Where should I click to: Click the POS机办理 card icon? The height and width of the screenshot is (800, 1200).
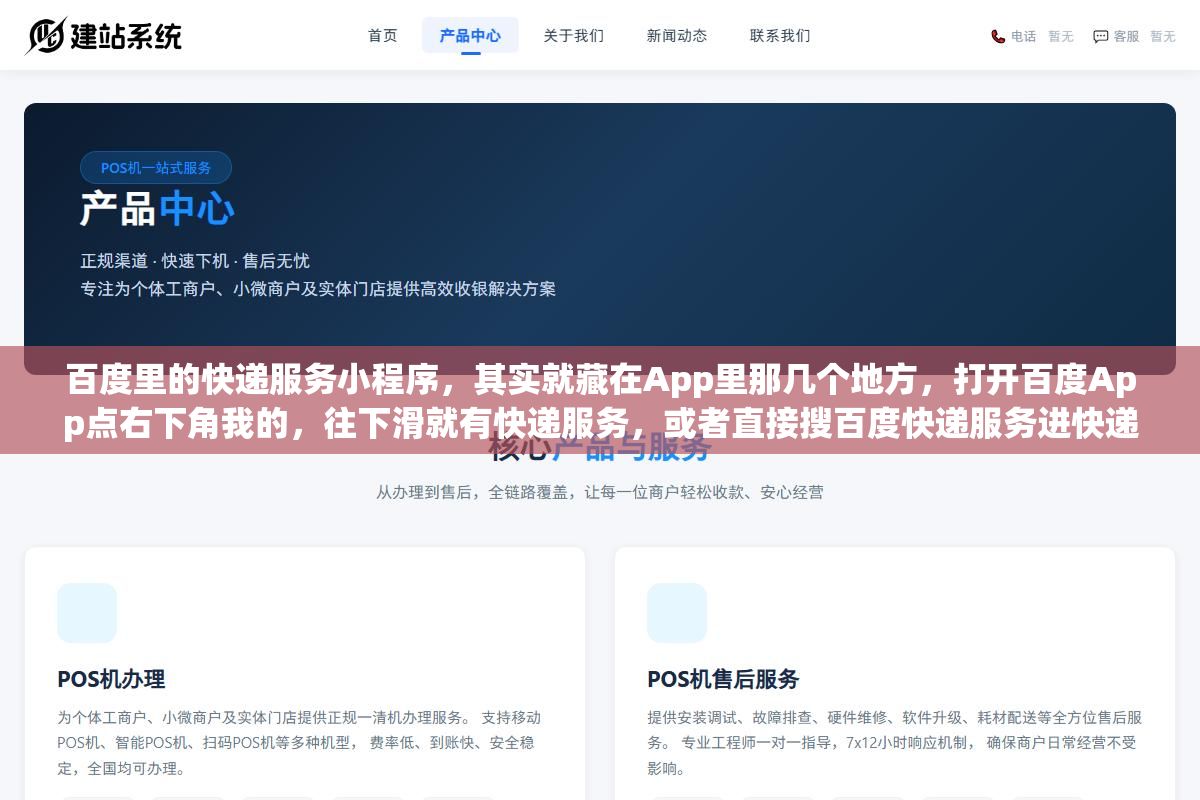click(87, 613)
